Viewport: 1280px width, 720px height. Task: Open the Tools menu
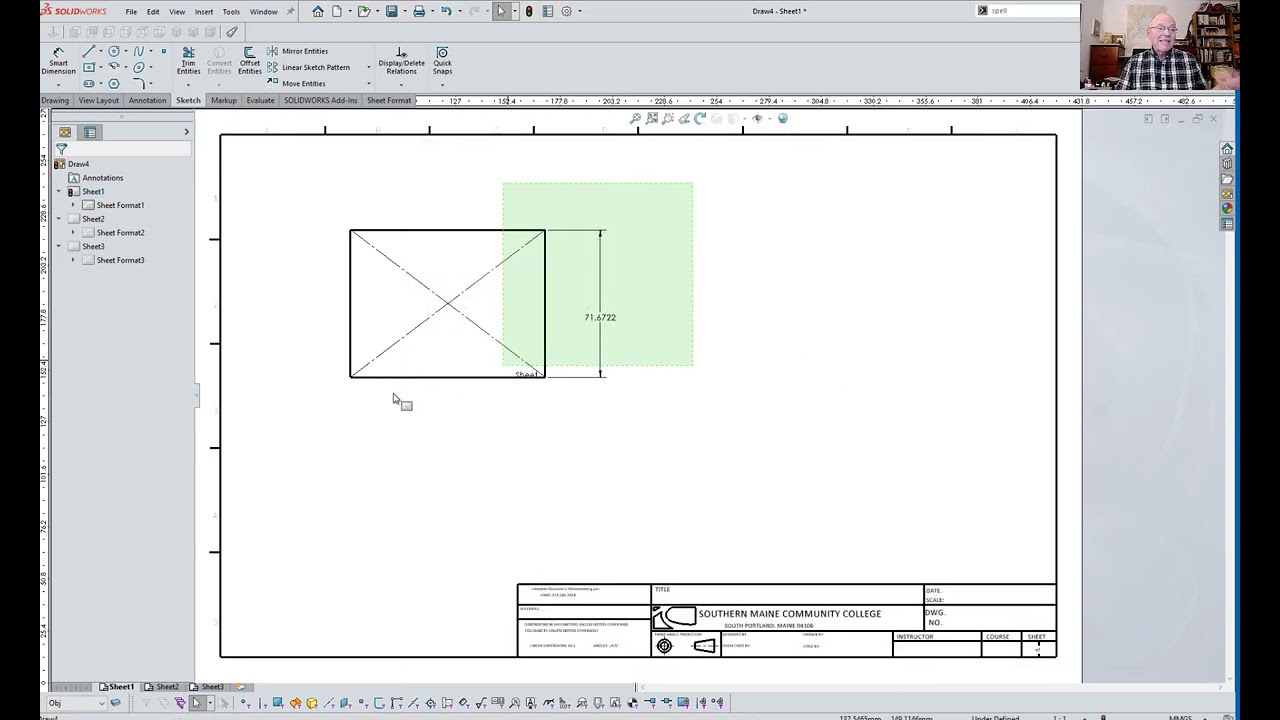point(231,11)
